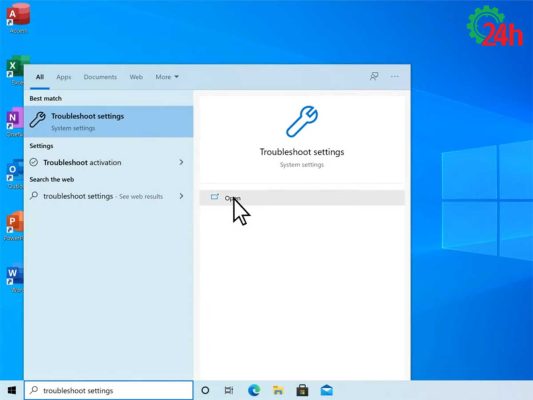The height and width of the screenshot is (400, 533).
Task: Click the Windows Start button
Action: coord(12,390)
